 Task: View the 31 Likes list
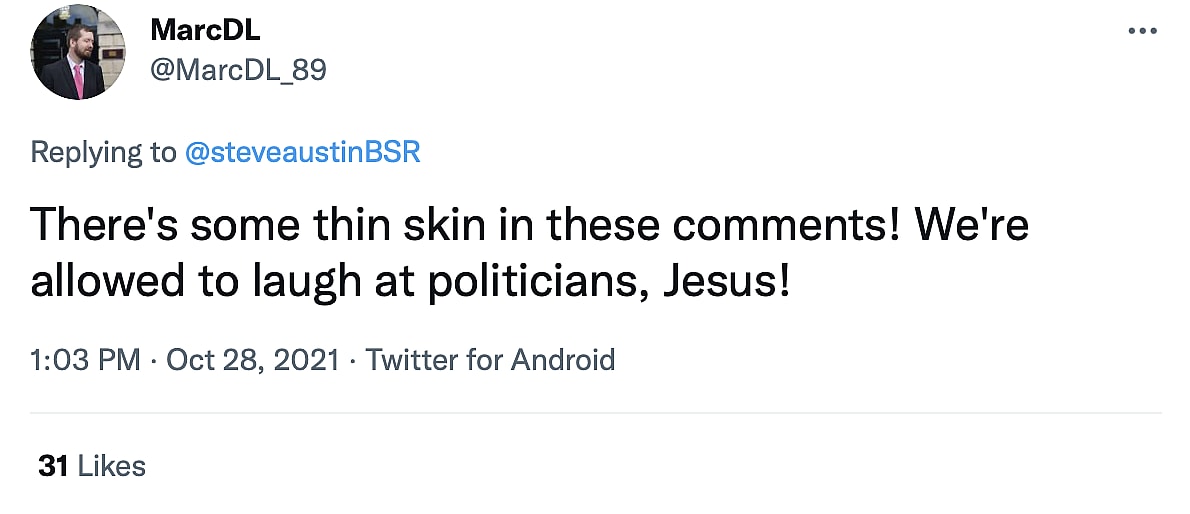91,465
